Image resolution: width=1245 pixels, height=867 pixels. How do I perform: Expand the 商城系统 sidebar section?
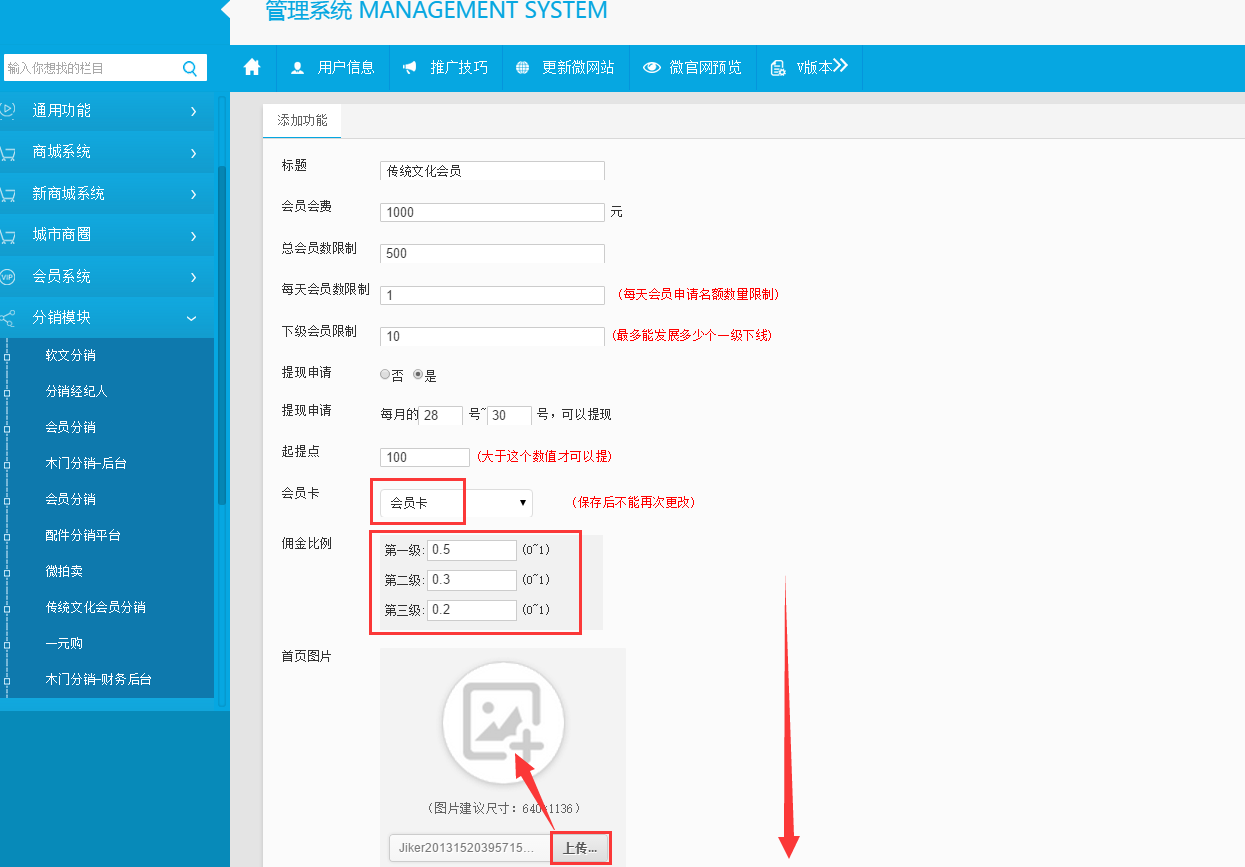point(107,152)
